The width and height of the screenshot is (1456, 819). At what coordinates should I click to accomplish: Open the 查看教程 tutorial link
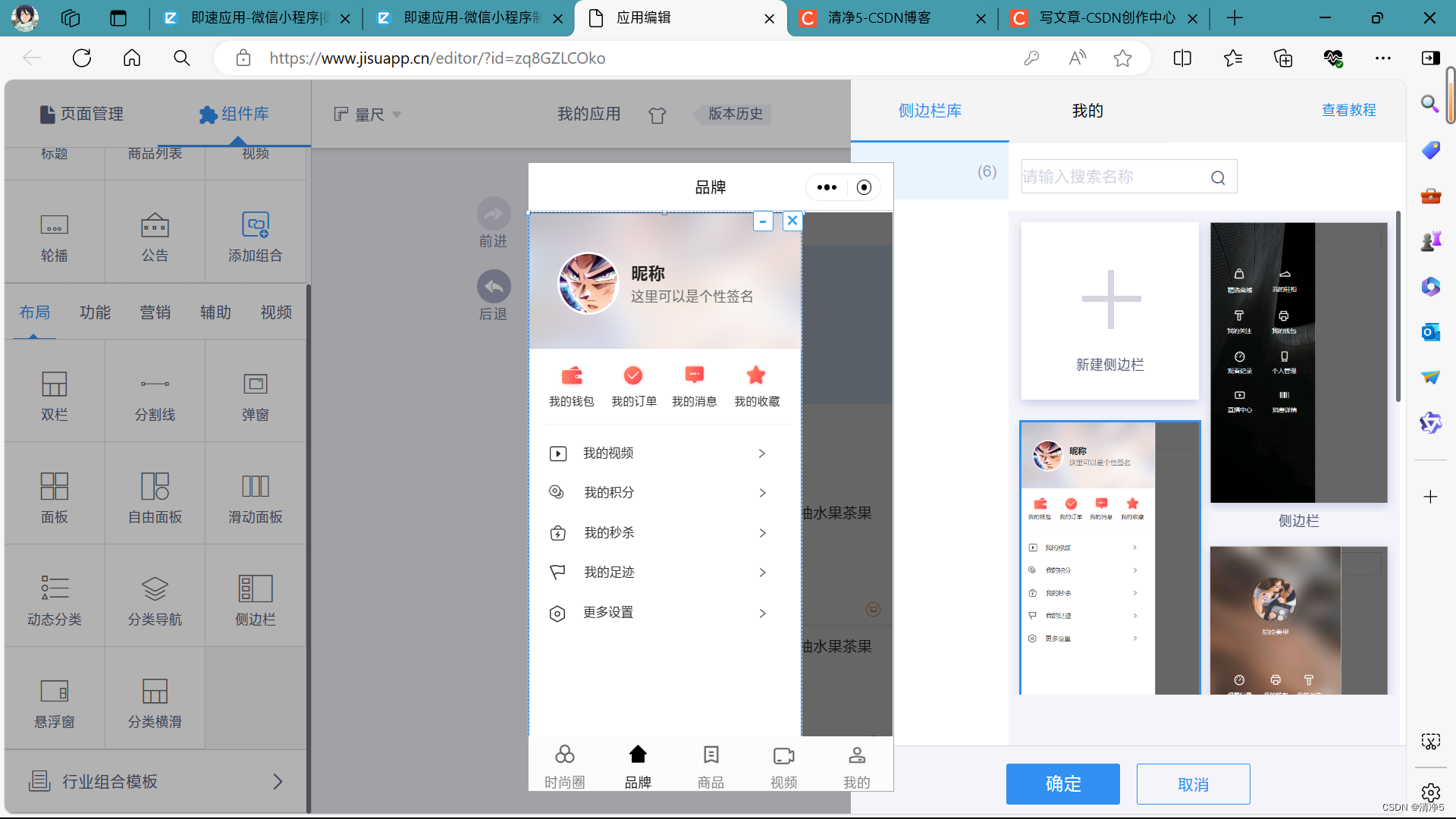click(x=1348, y=111)
